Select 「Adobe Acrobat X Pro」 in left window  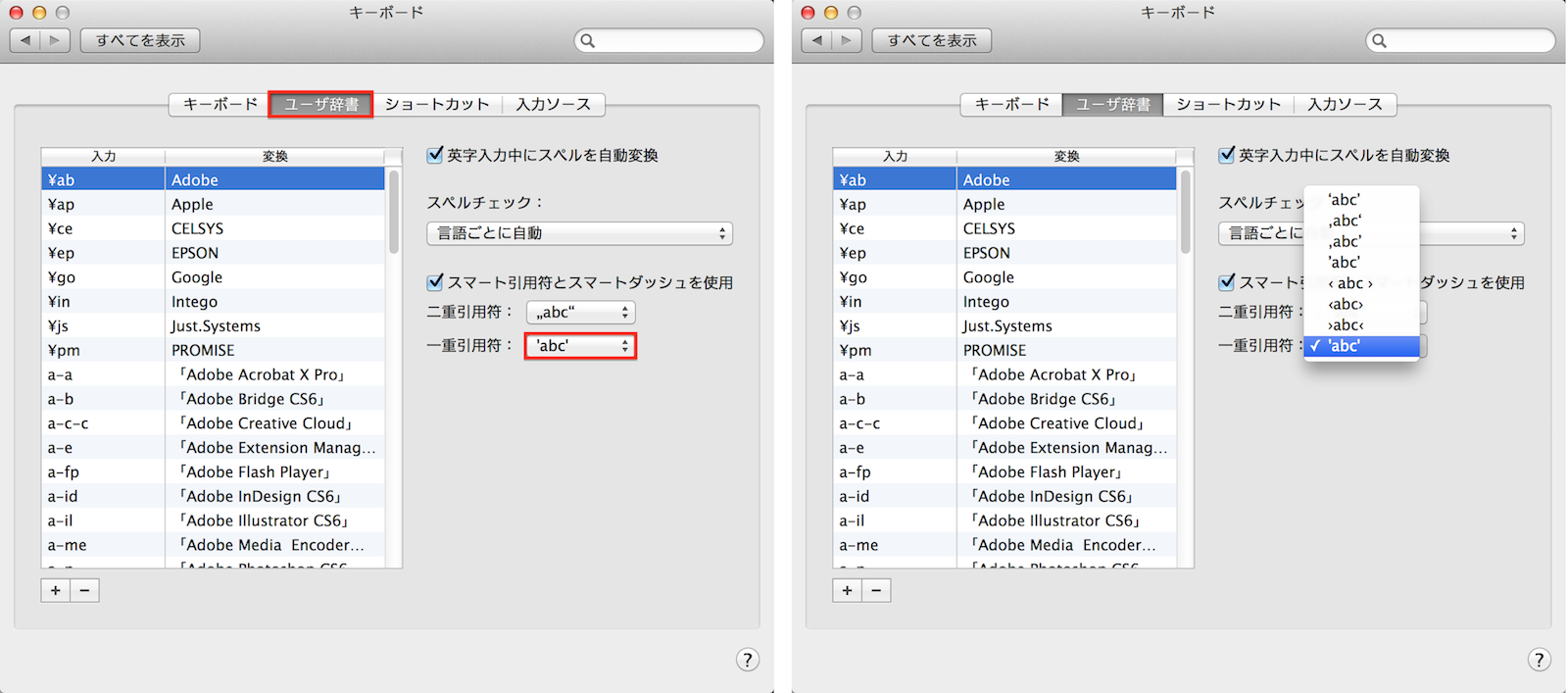click(x=214, y=374)
